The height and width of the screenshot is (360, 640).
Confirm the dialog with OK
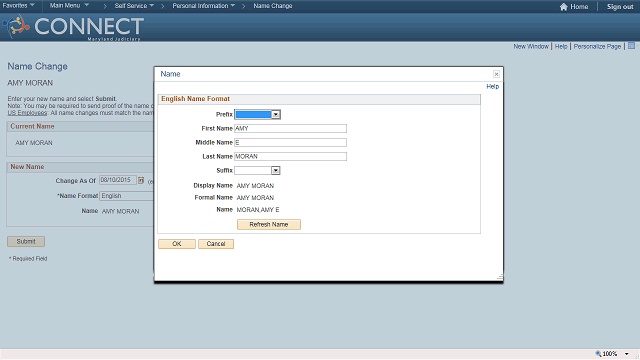(x=177, y=244)
